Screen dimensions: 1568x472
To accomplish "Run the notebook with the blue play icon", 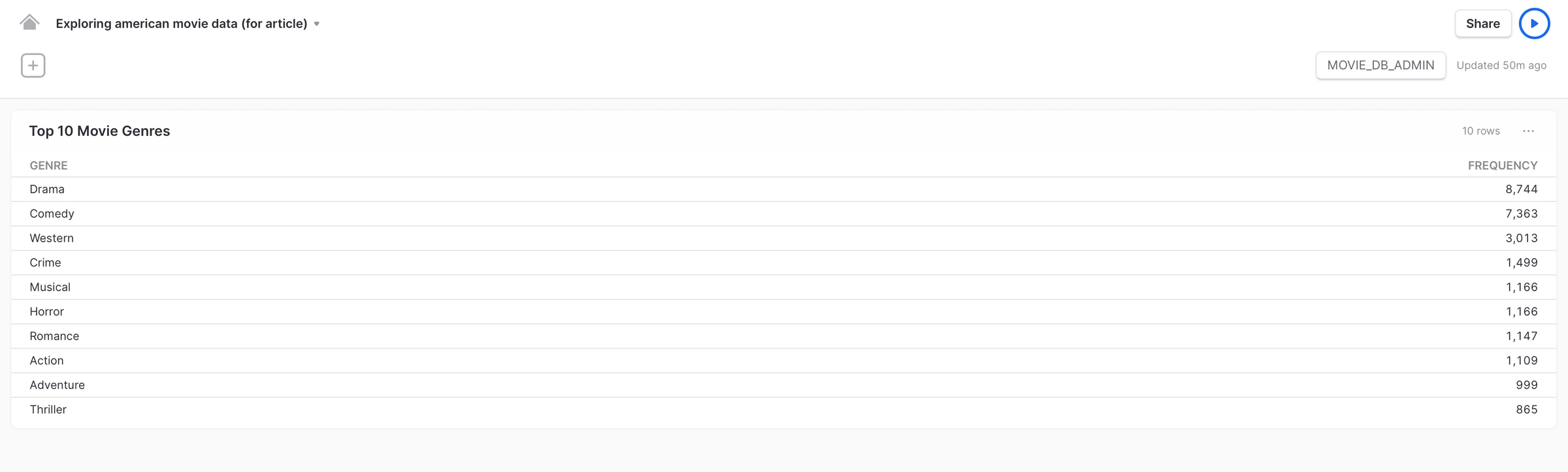I will point(1534,24).
